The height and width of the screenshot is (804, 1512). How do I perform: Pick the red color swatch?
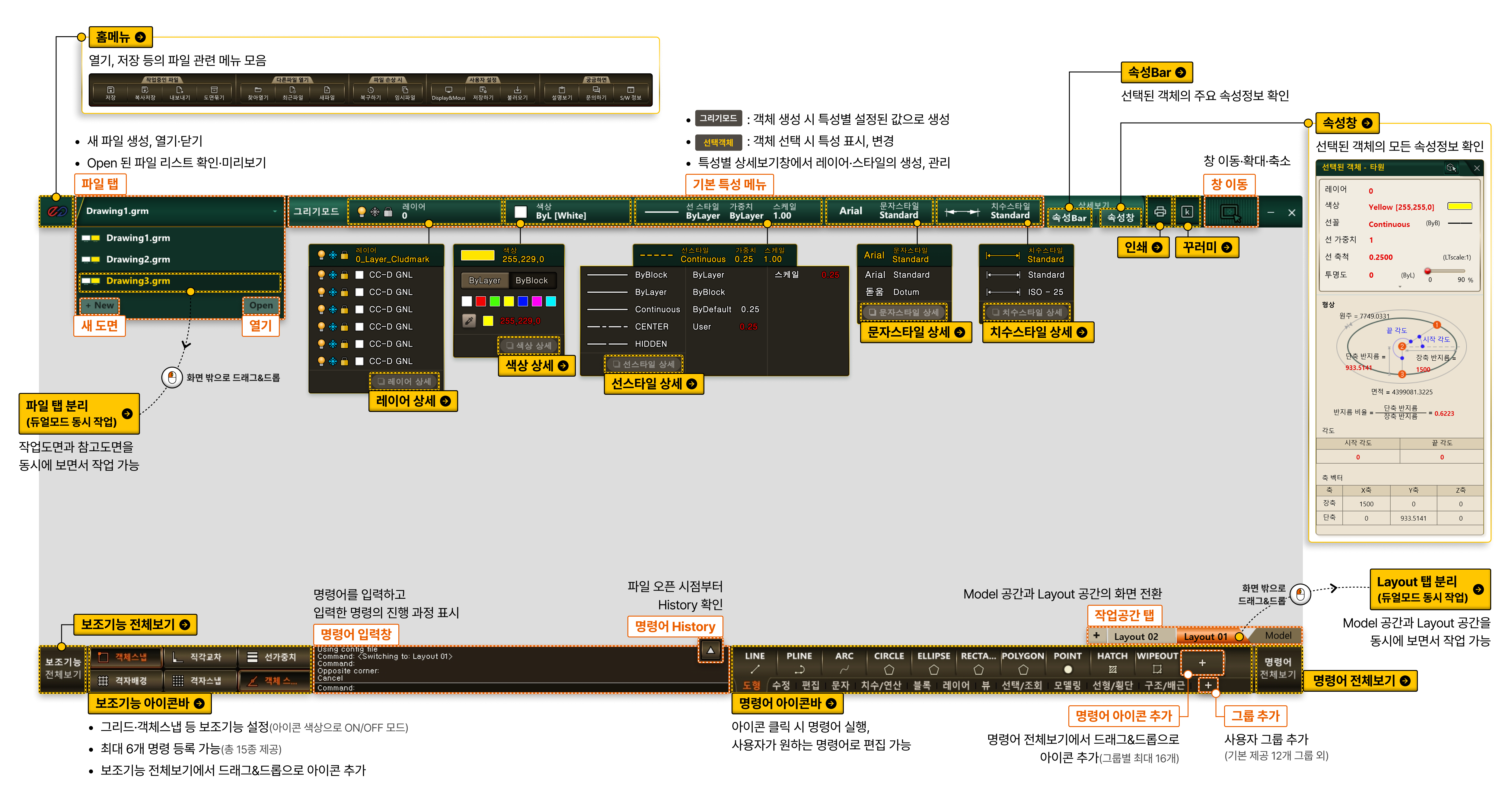481,301
